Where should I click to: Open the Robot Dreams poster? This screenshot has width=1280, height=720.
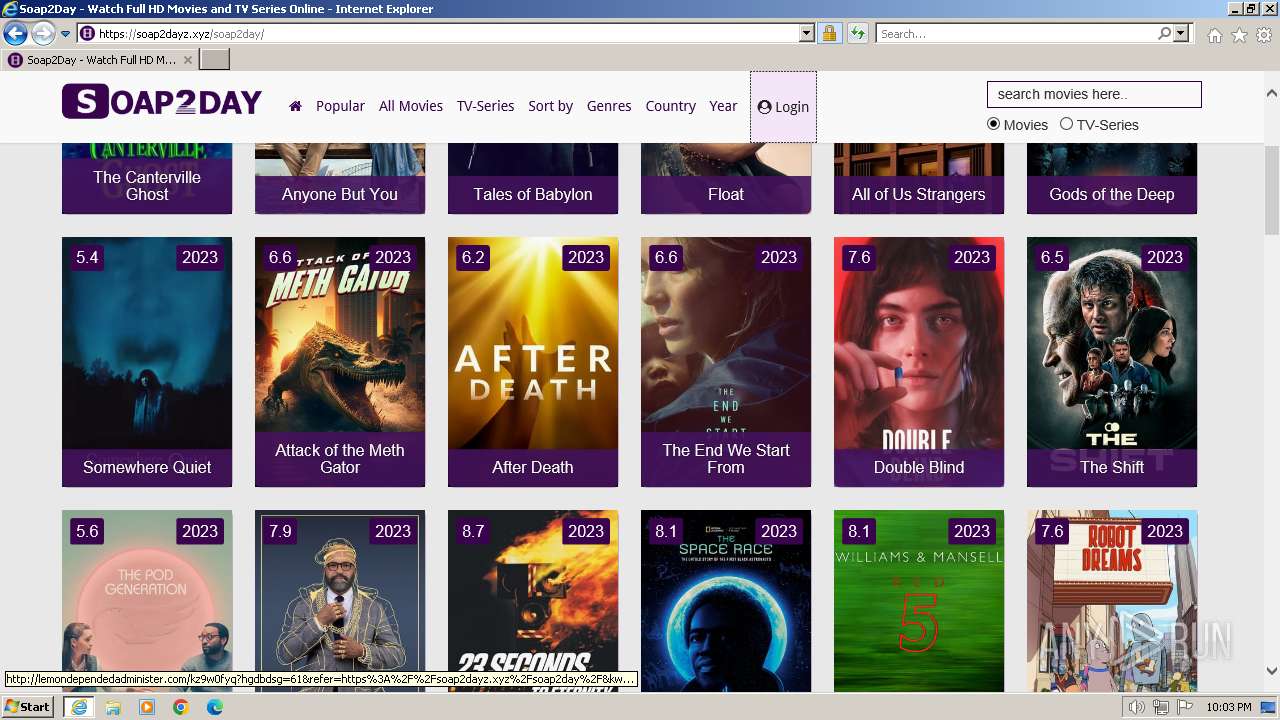click(1112, 600)
